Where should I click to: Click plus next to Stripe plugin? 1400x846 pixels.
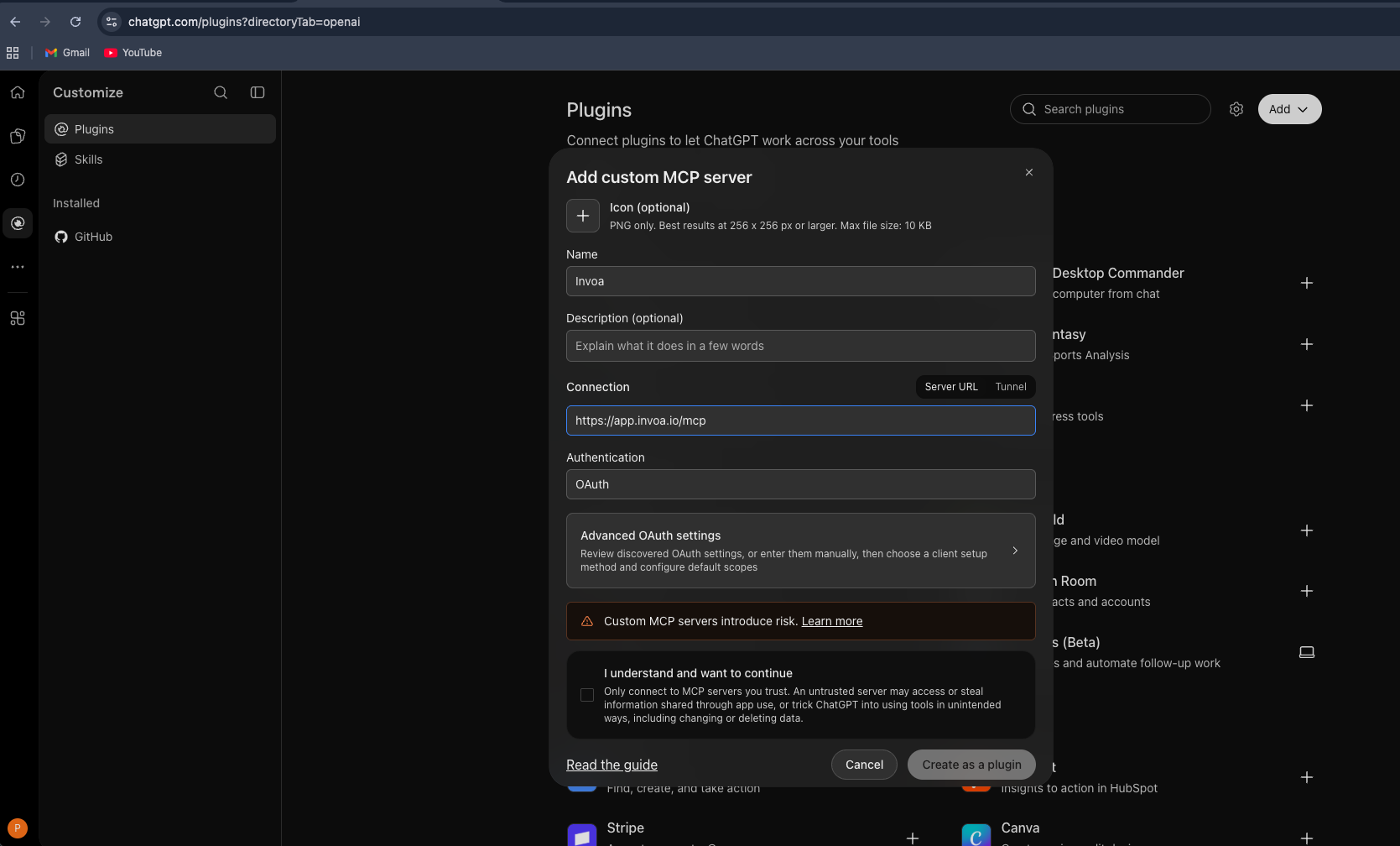click(x=913, y=838)
